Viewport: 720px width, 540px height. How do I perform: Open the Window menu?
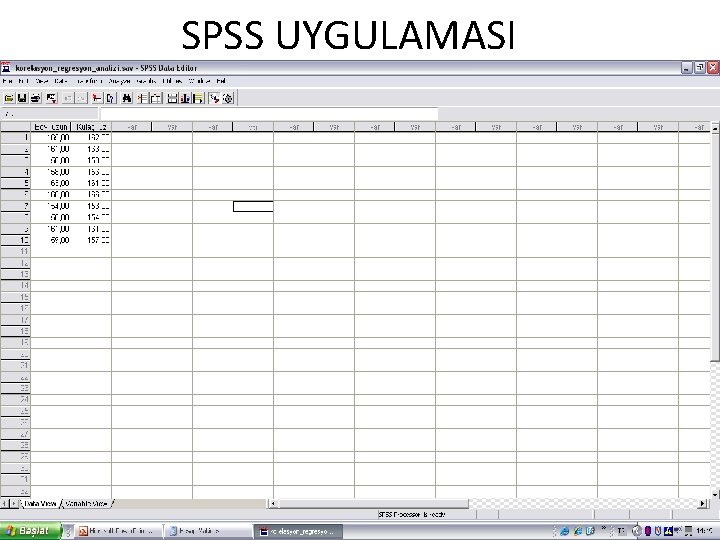pyautogui.click(x=200, y=81)
